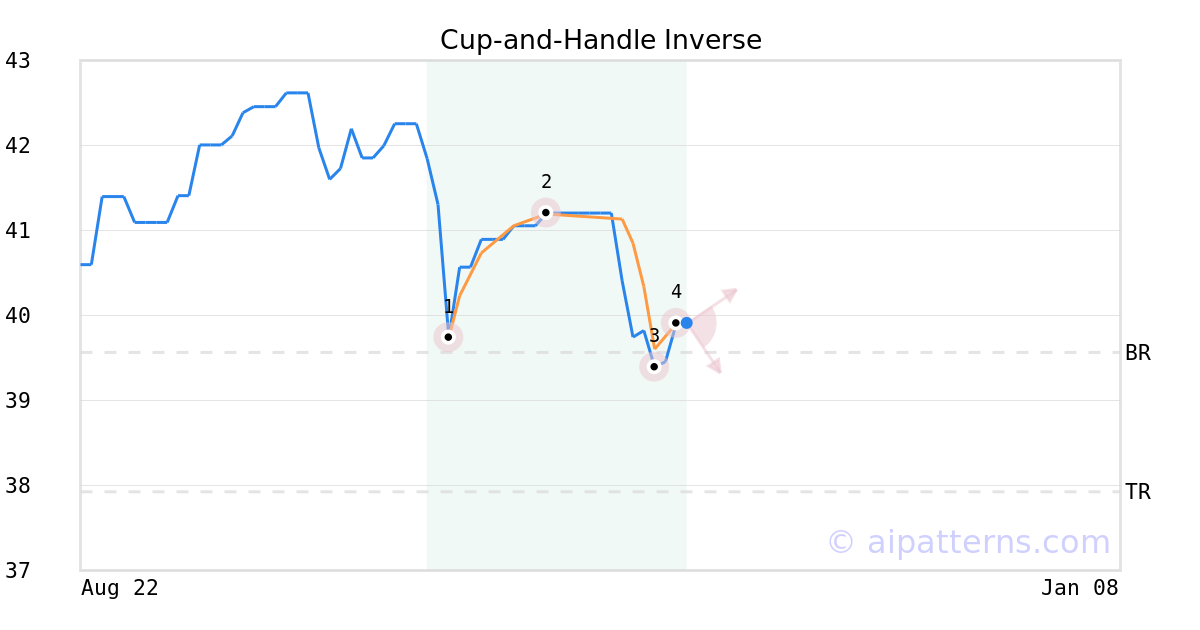Click the number 2 label above the point
1200x630 pixels.
[x=546, y=182]
